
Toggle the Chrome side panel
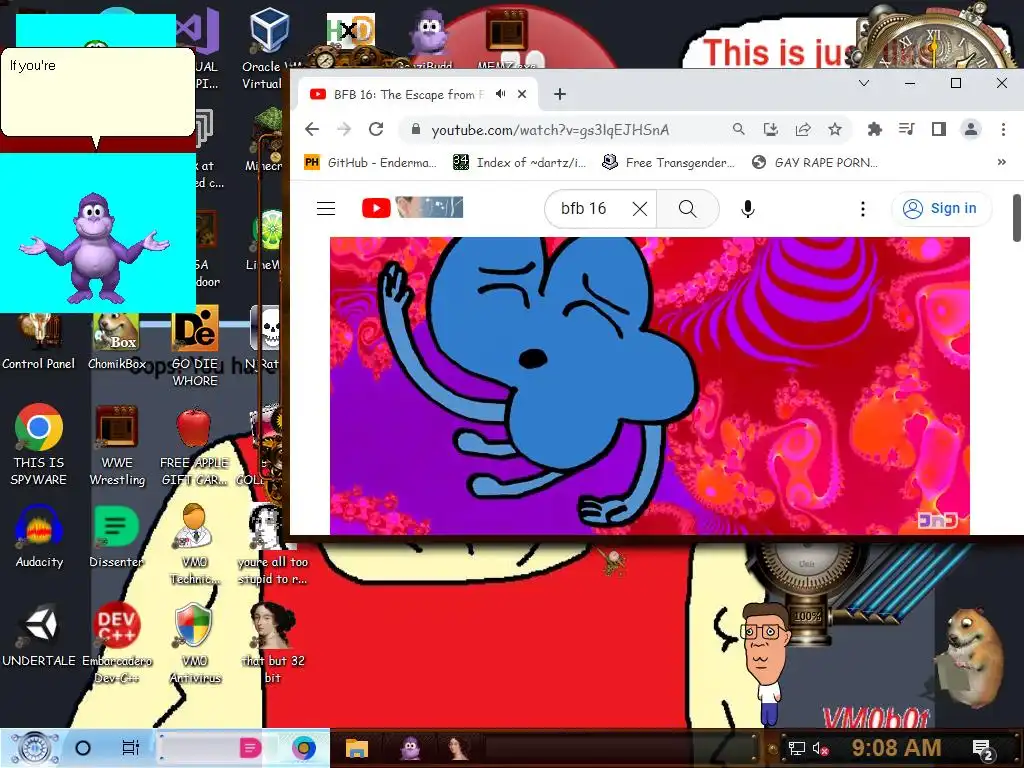tap(938, 129)
